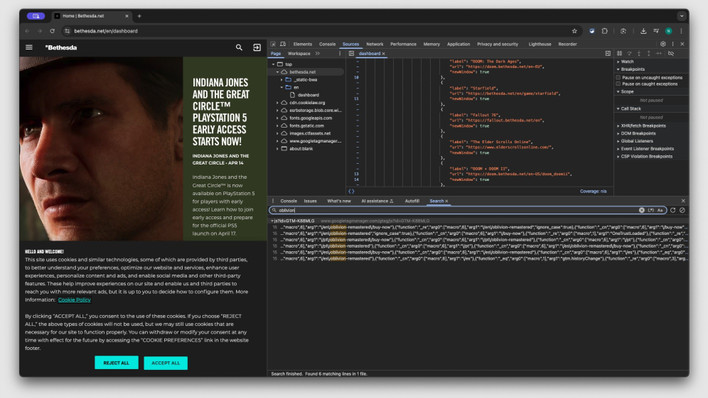This screenshot has width=708, height=398.
Task: Toggle match case (Aa) in search
Action: pos(660,210)
